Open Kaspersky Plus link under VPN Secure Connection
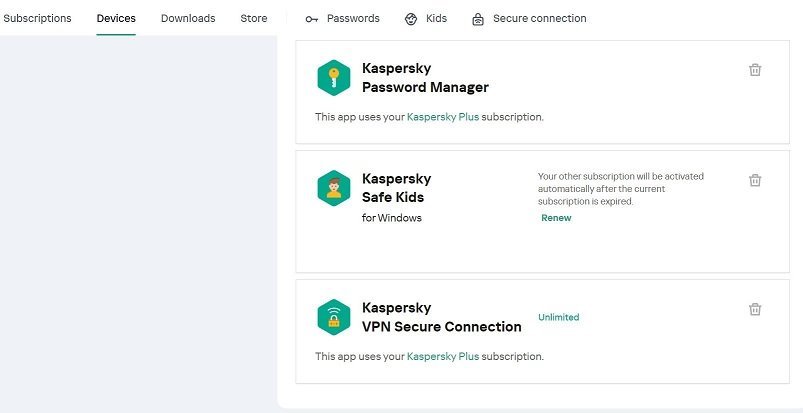This screenshot has height=413, width=803. click(x=443, y=356)
